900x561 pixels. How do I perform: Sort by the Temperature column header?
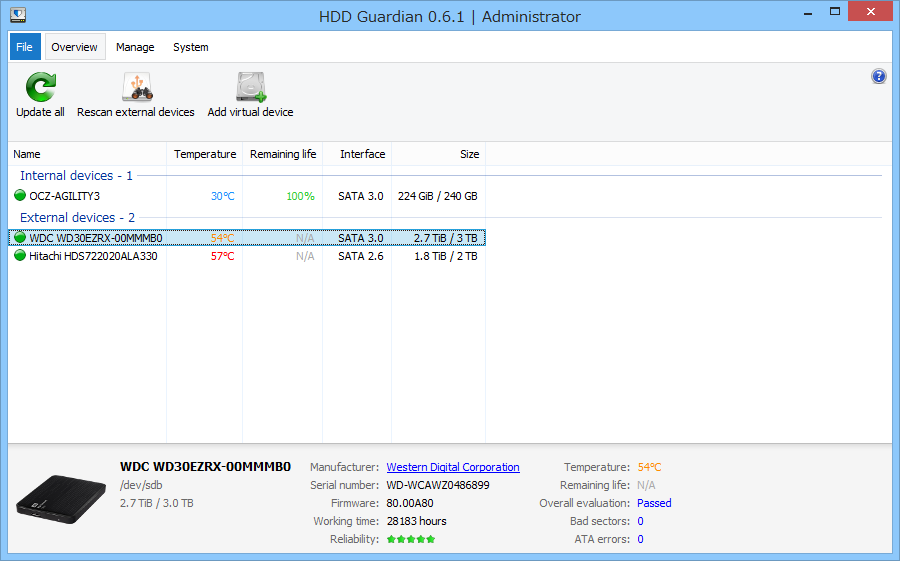pyautogui.click(x=205, y=154)
